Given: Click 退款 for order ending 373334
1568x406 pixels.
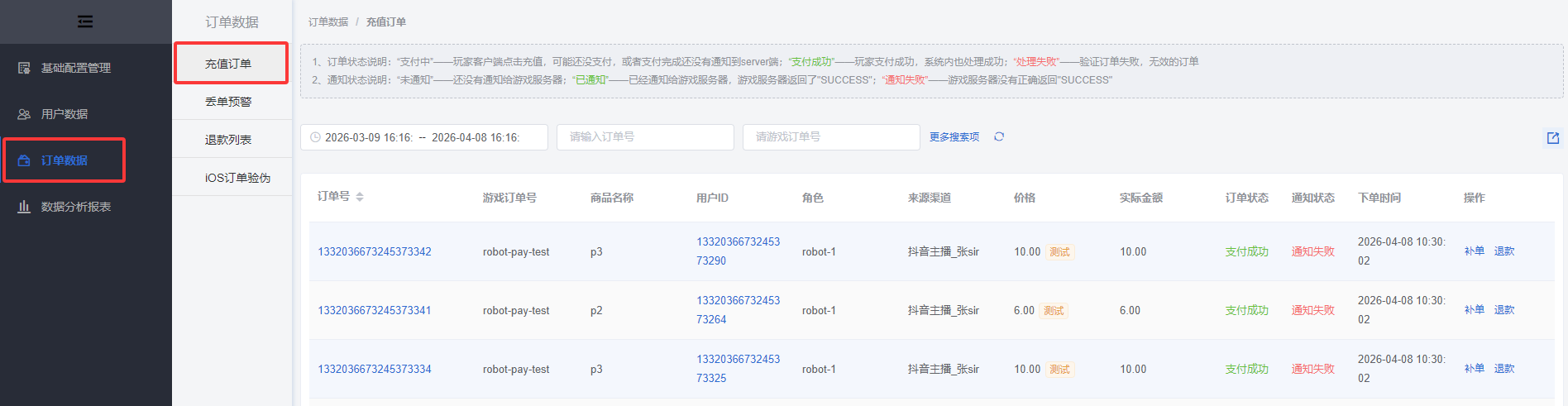Looking at the screenshot, I should pos(1504,369).
